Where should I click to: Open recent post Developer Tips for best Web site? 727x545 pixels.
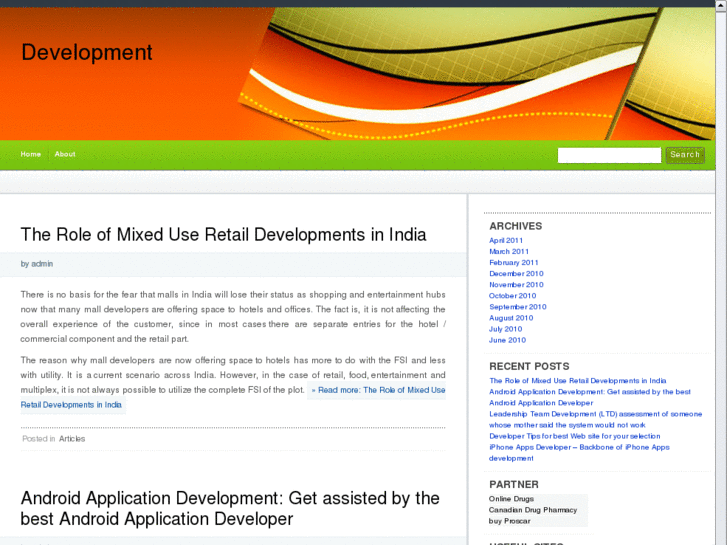pos(574,436)
